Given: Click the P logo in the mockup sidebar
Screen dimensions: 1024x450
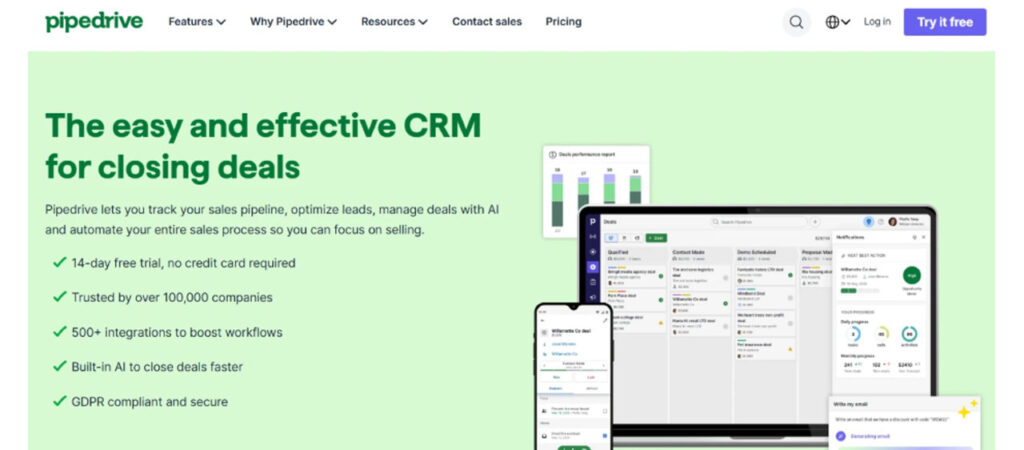Looking at the screenshot, I should 592,222.
